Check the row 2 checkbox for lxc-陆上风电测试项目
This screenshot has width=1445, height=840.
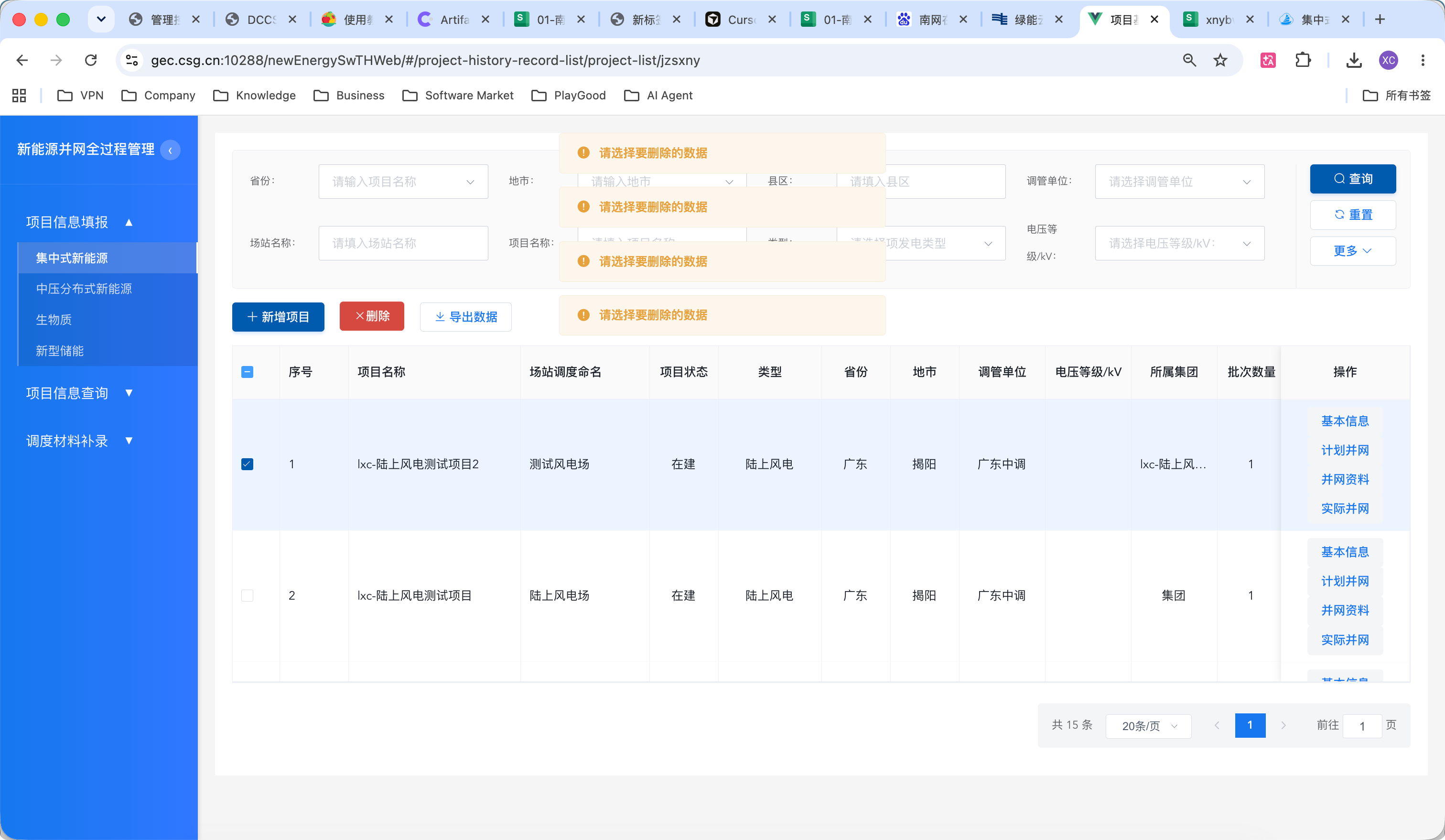click(x=247, y=596)
